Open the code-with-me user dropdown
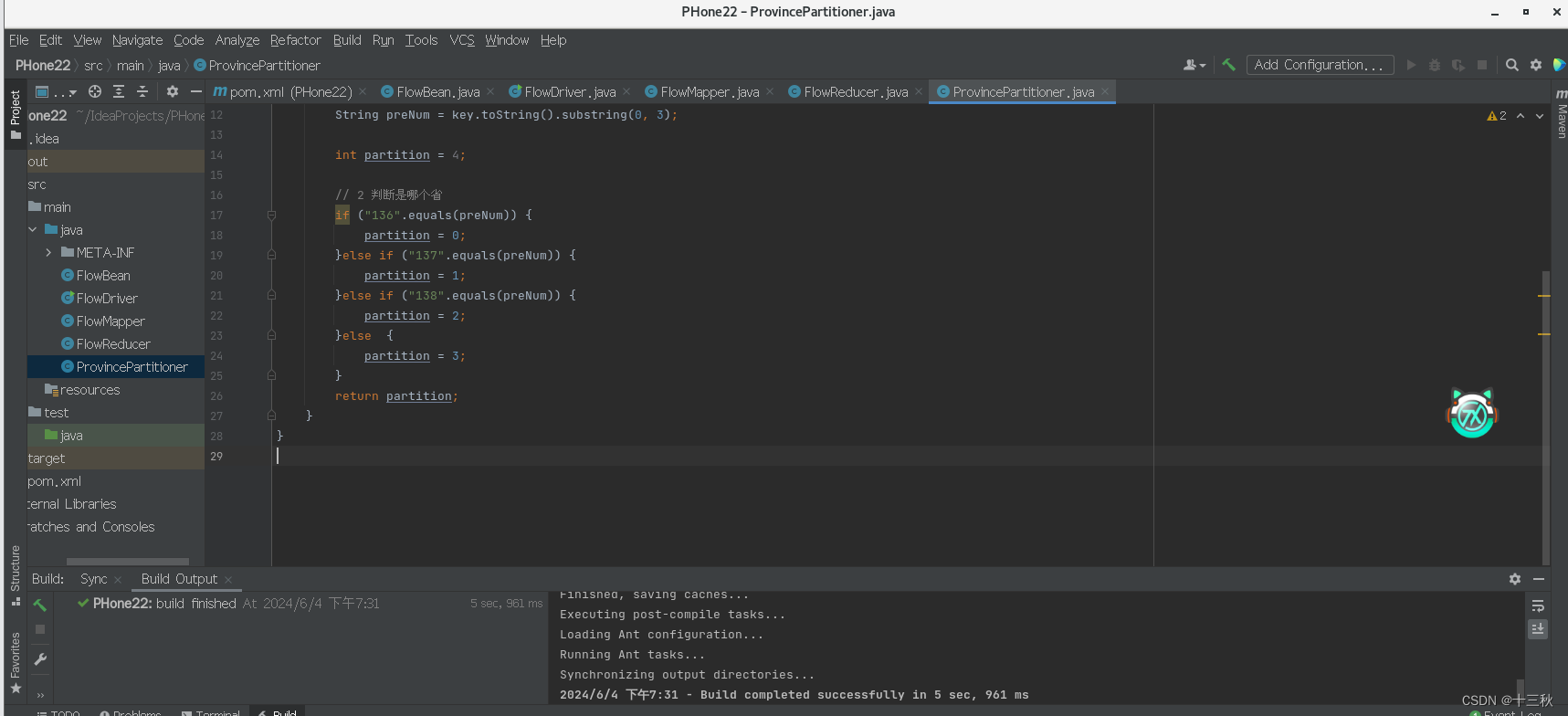 (1194, 65)
